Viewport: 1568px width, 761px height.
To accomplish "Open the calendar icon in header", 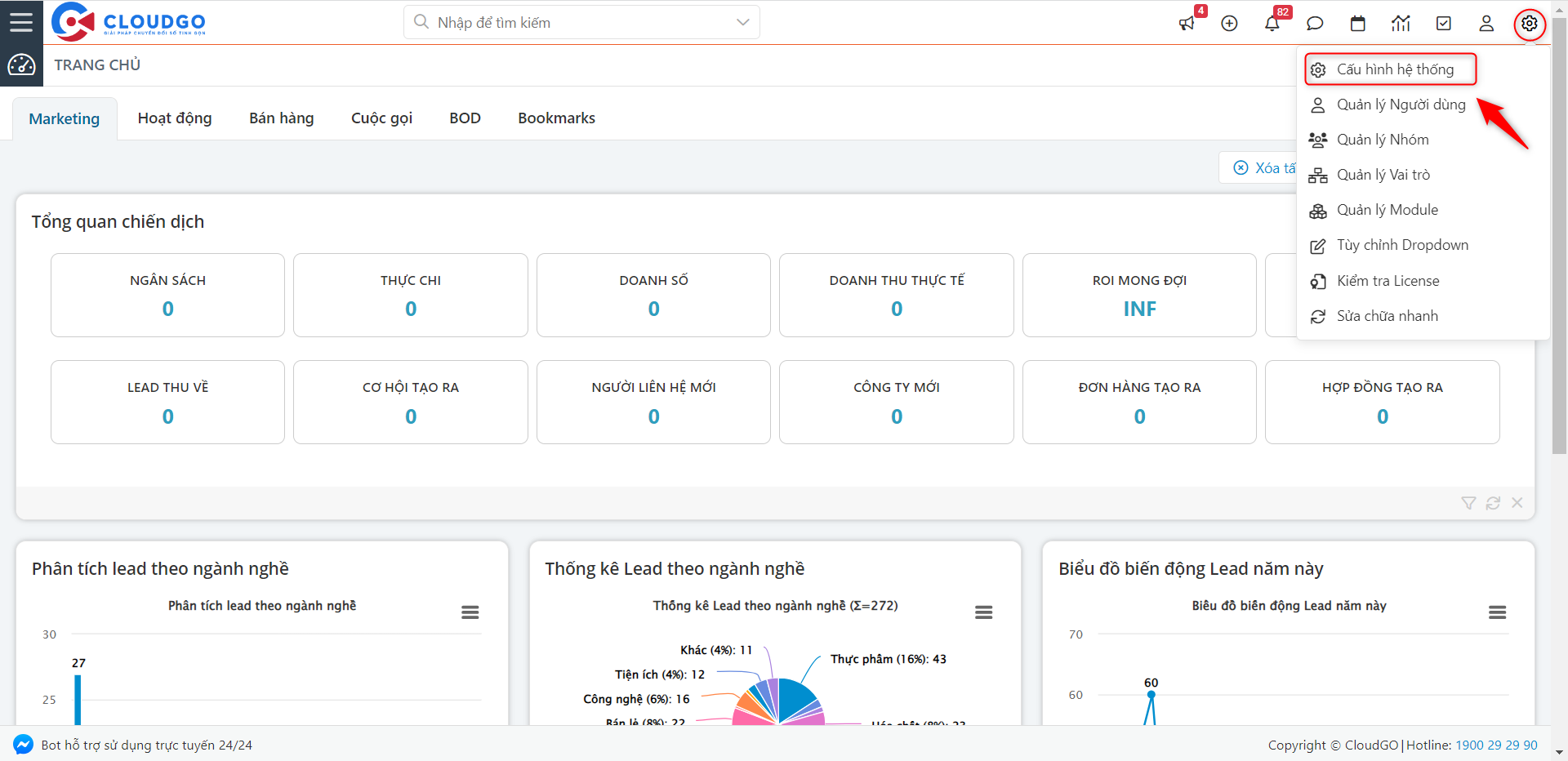I will (x=1357, y=24).
